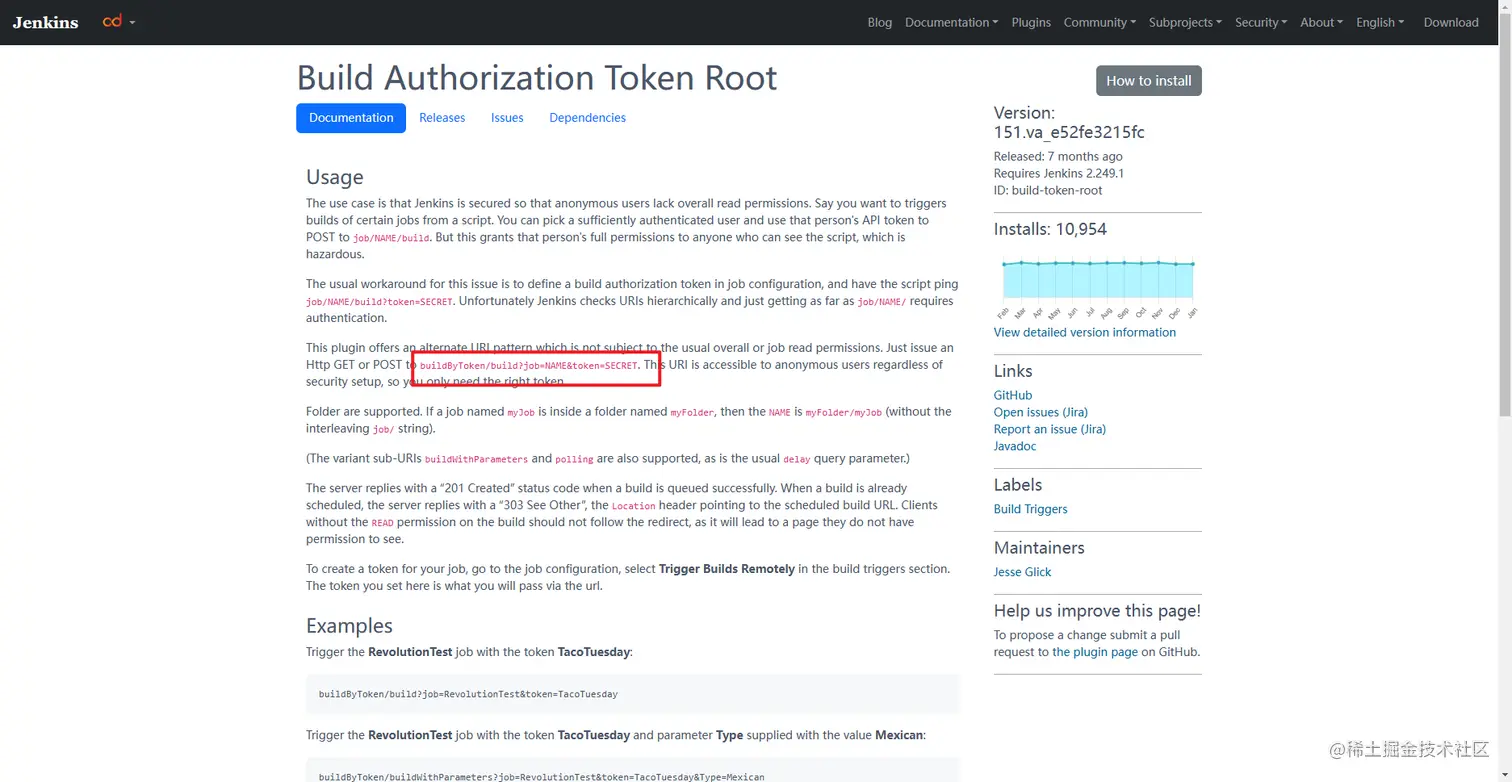The height and width of the screenshot is (782, 1512).
Task: Switch to the Issues tab
Action: point(507,118)
